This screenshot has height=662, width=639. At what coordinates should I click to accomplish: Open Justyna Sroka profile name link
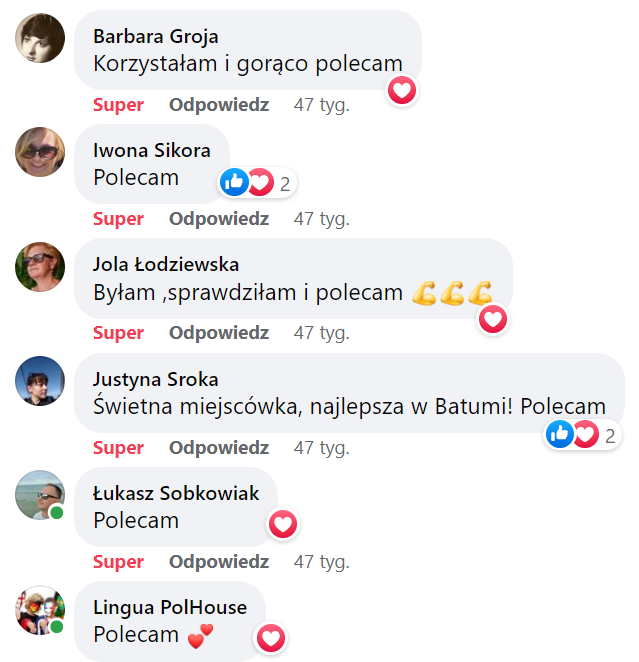coord(156,379)
